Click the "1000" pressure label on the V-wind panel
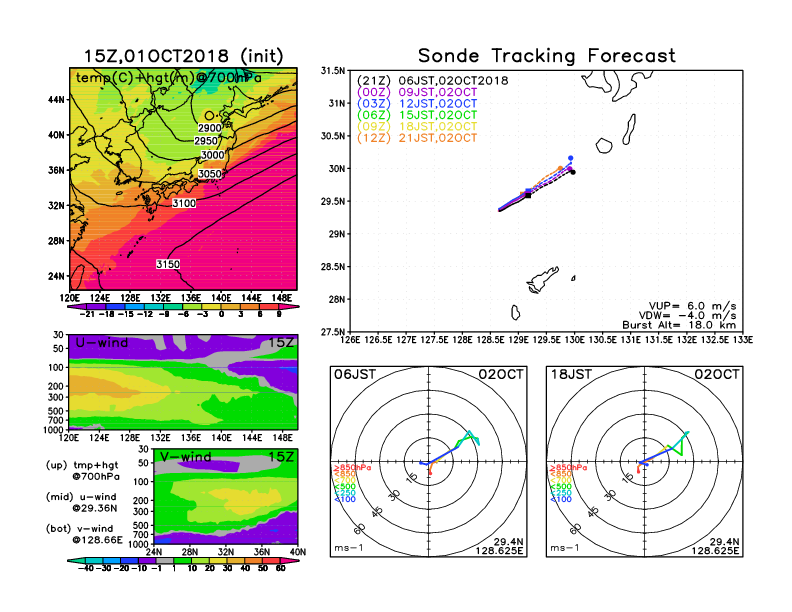The image size is (792, 612). pos(138,545)
